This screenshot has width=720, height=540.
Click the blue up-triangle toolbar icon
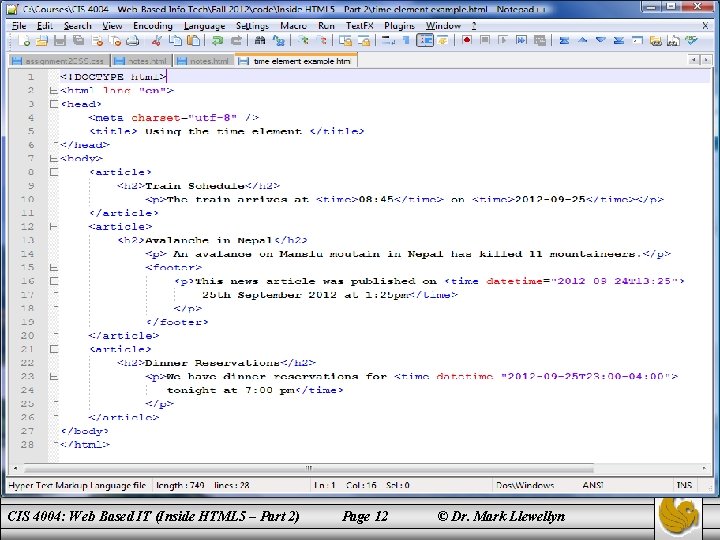pos(582,40)
